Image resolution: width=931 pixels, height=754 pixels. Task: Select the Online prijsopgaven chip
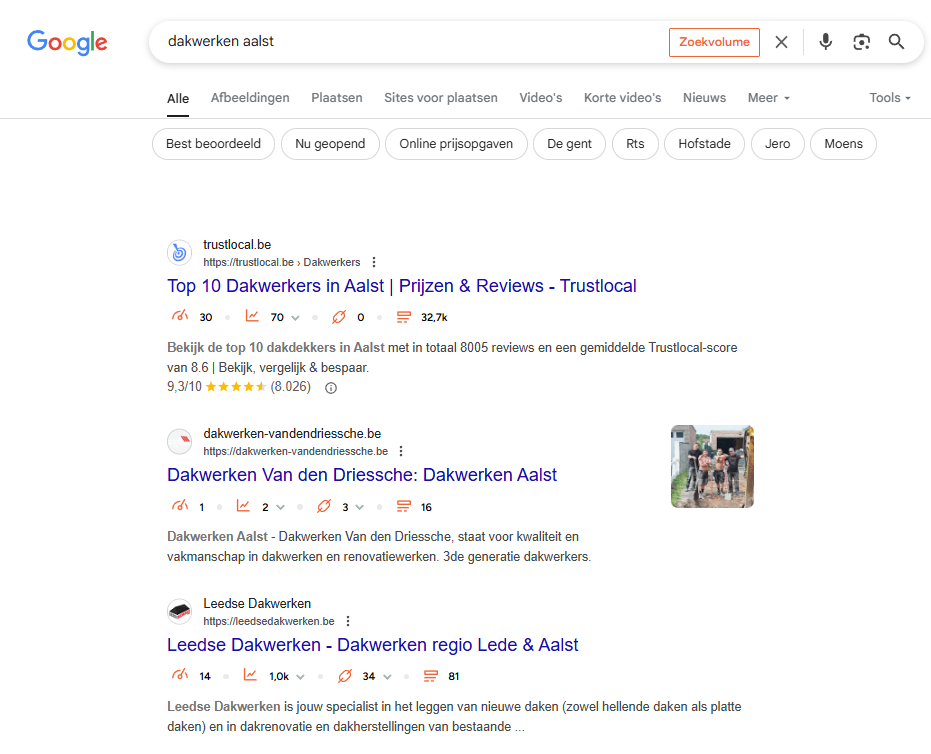coord(456,144)
